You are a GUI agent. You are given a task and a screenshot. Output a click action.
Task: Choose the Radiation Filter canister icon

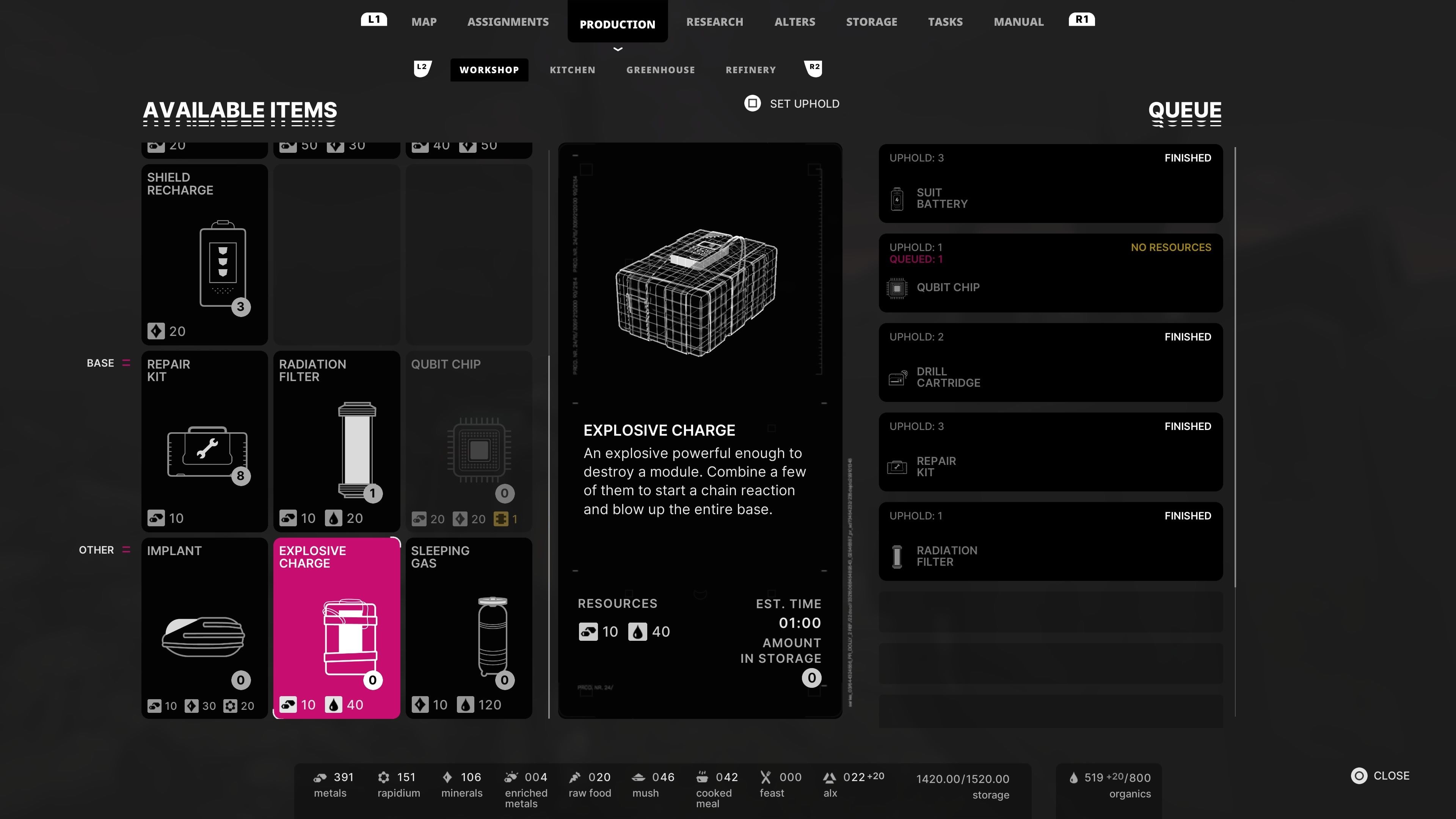point(357,450)
